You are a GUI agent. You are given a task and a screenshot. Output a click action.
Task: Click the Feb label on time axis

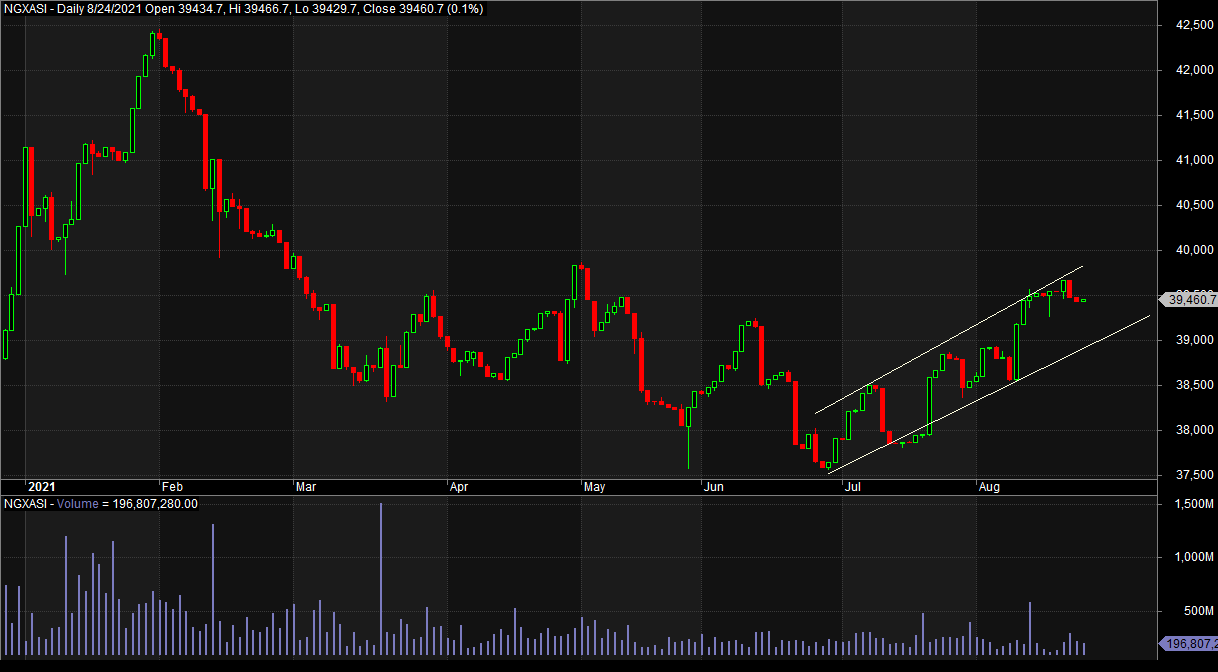(x=171, y=487)
